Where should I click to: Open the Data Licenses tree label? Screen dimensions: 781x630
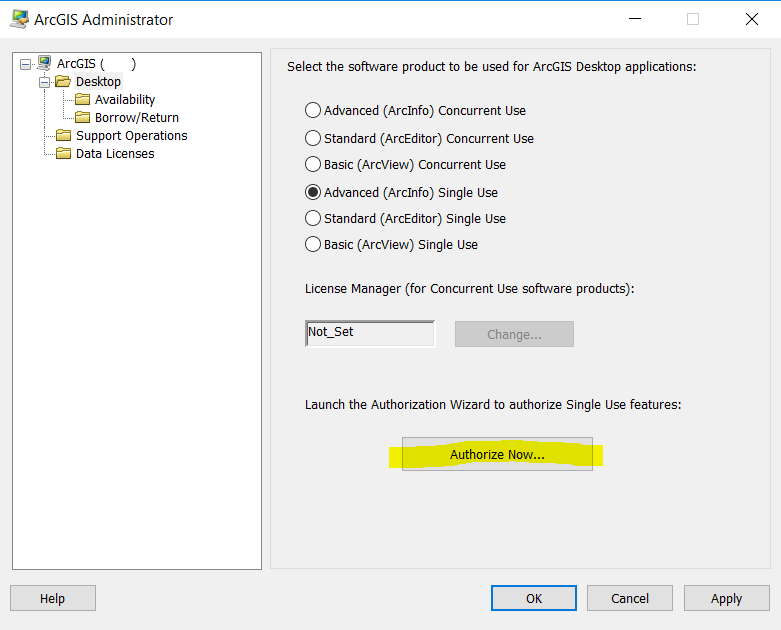point(115,153)
